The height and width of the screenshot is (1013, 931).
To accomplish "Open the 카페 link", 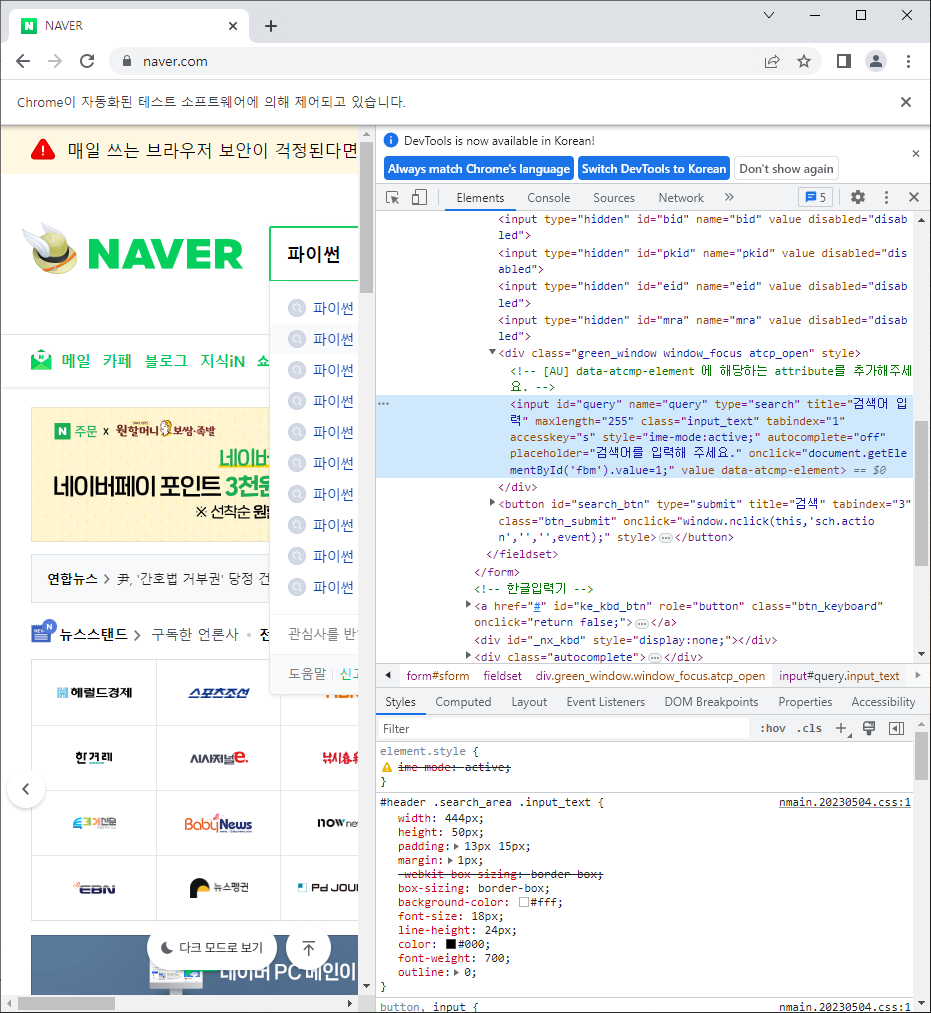I will pos(117,360).
